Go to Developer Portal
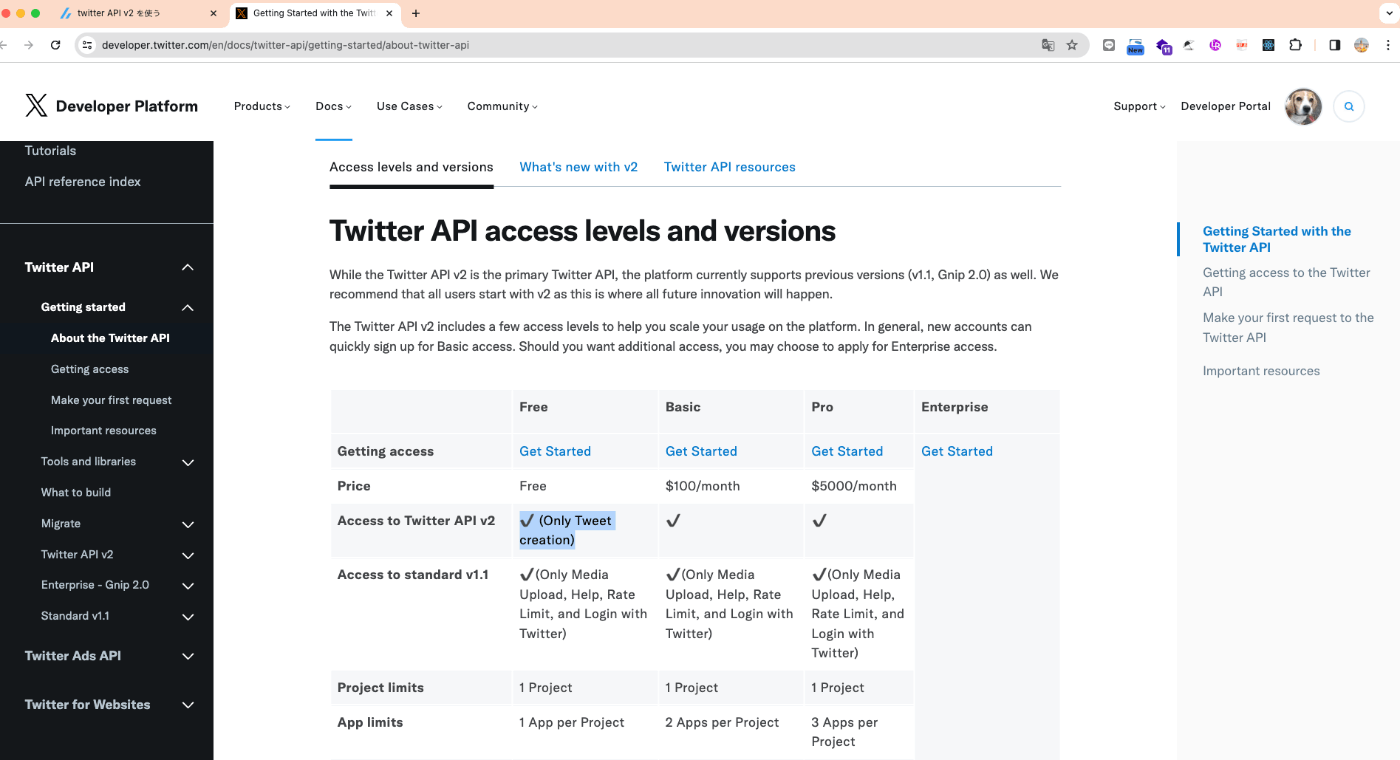Image resolution: width=1400 pixels, height=760 pixels. click(1225, 106)
